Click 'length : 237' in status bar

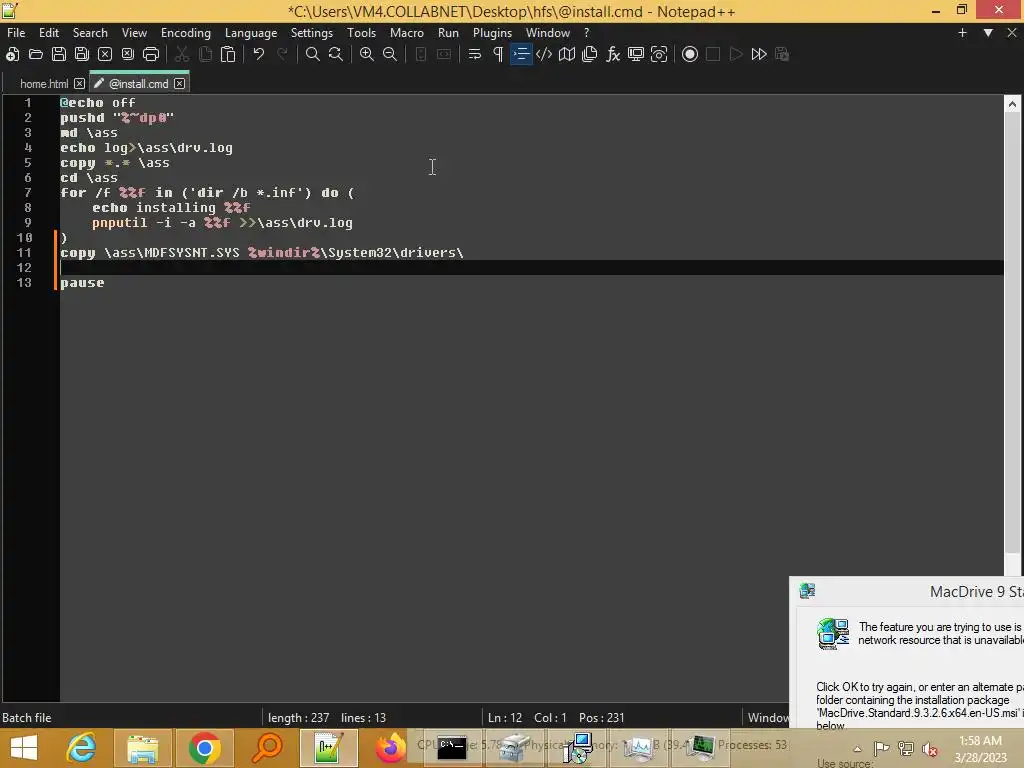[x=298, y=718]
